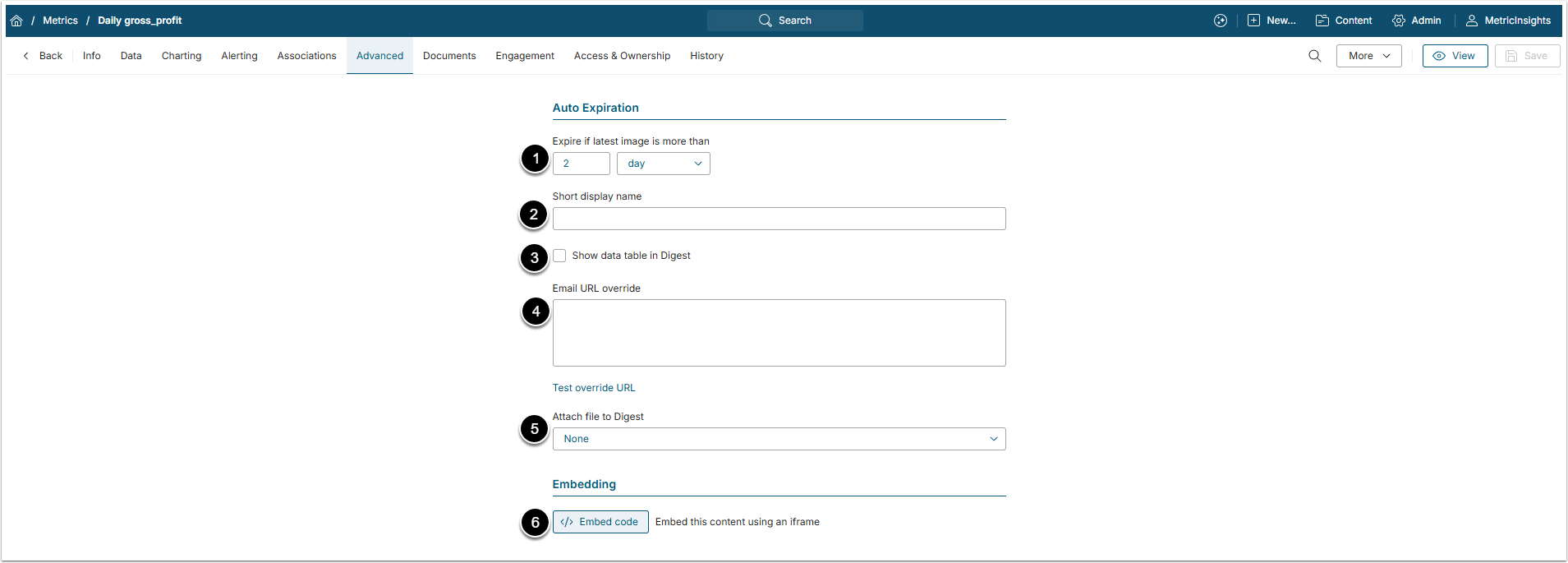Click the View button
1568x563 pixels.
pos(1455,56)
